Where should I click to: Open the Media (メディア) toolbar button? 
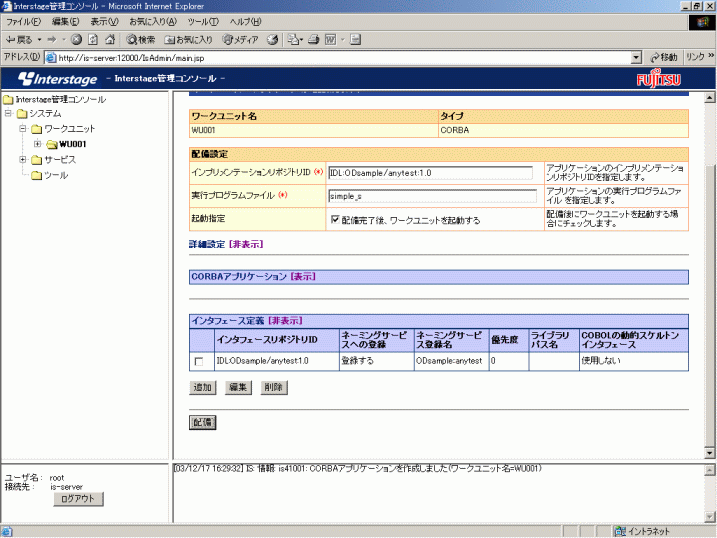click(x=241, y=40)
